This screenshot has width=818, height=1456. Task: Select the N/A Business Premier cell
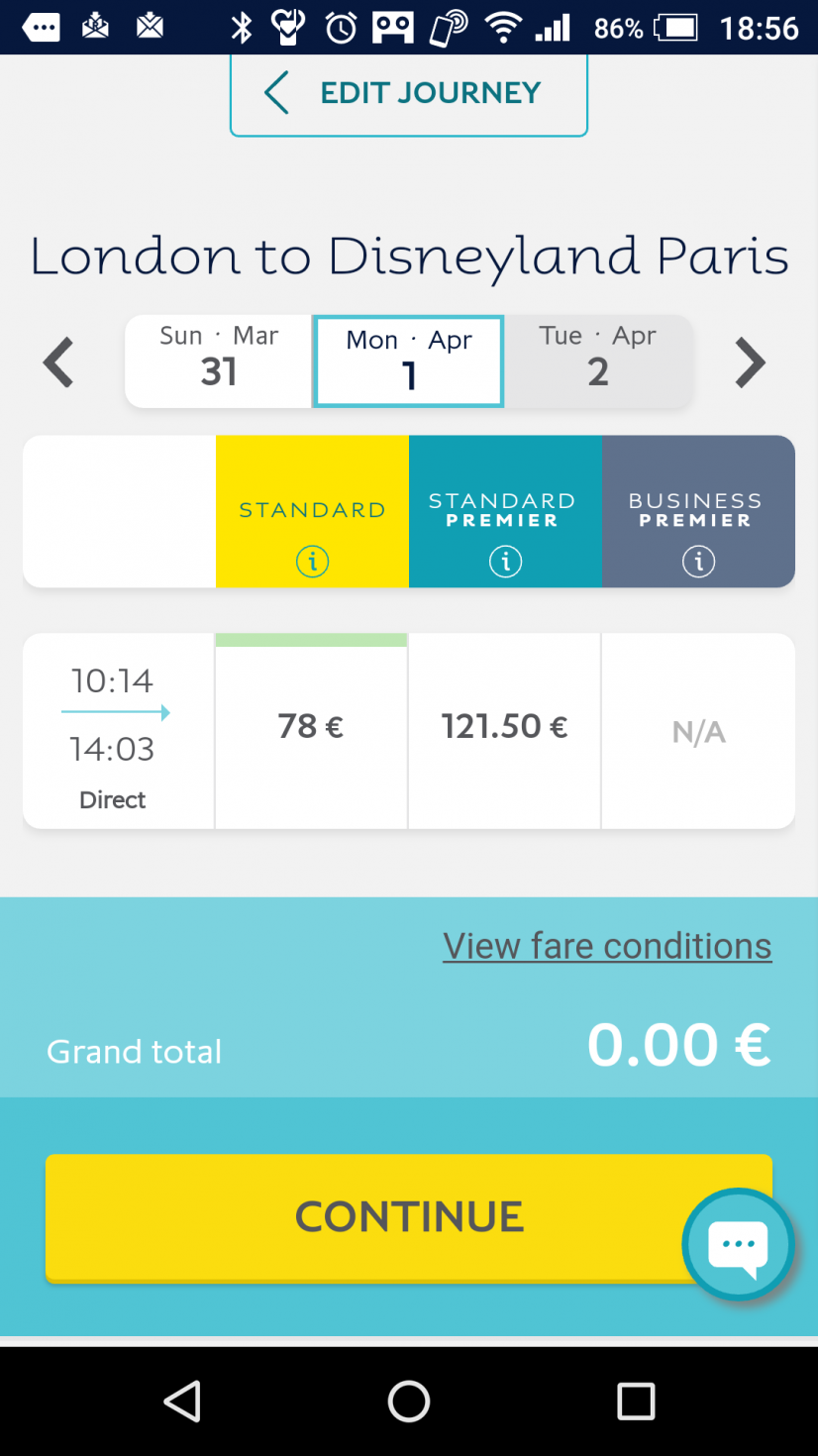[698, 731]
